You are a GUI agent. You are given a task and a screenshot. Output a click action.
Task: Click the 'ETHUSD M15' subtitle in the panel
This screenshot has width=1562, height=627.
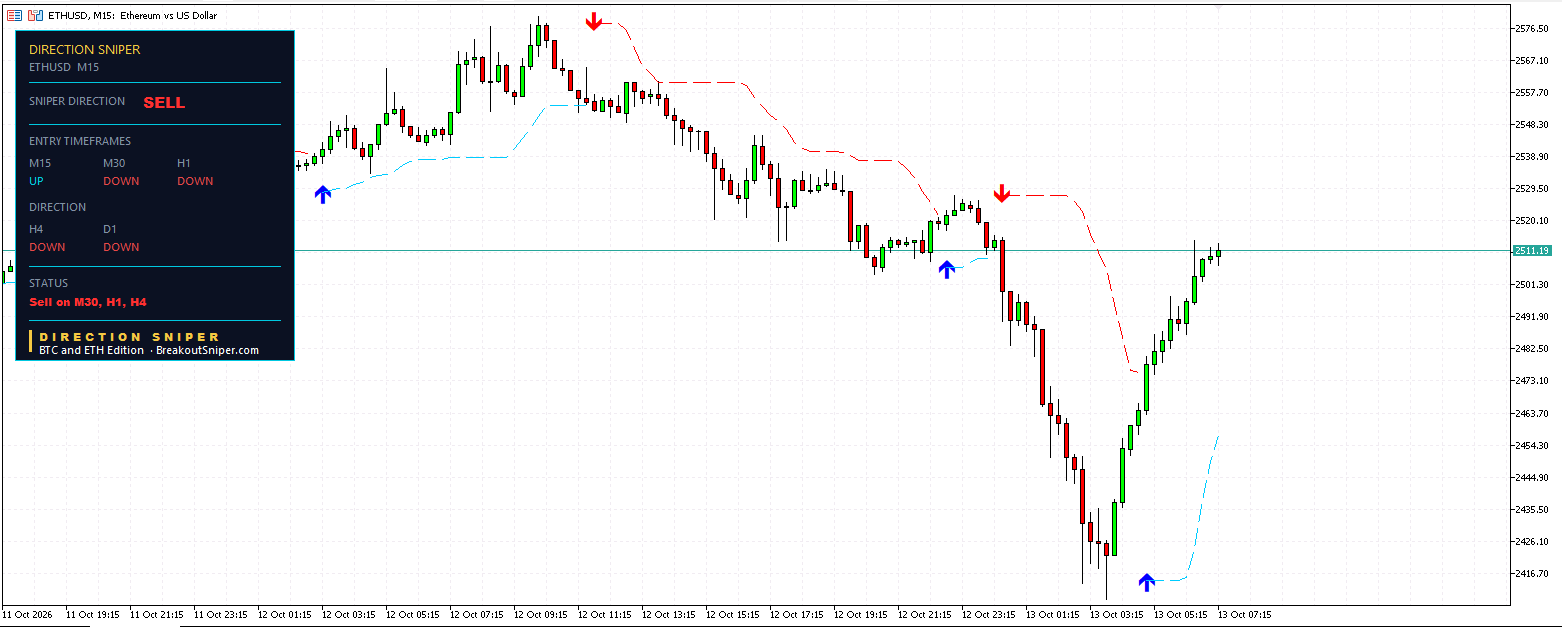pos(64,67)
